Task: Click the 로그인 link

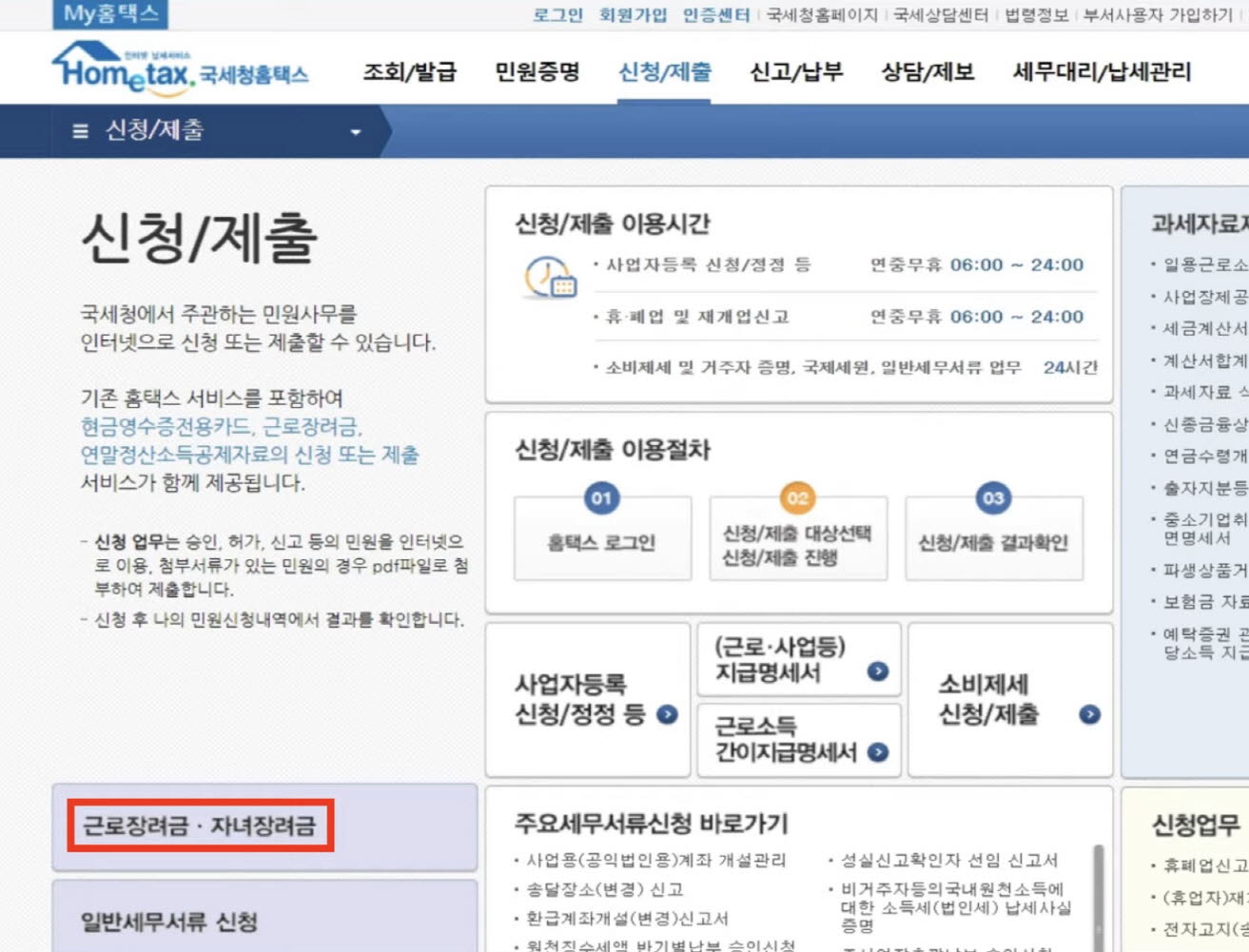Action: coord(557,15)
